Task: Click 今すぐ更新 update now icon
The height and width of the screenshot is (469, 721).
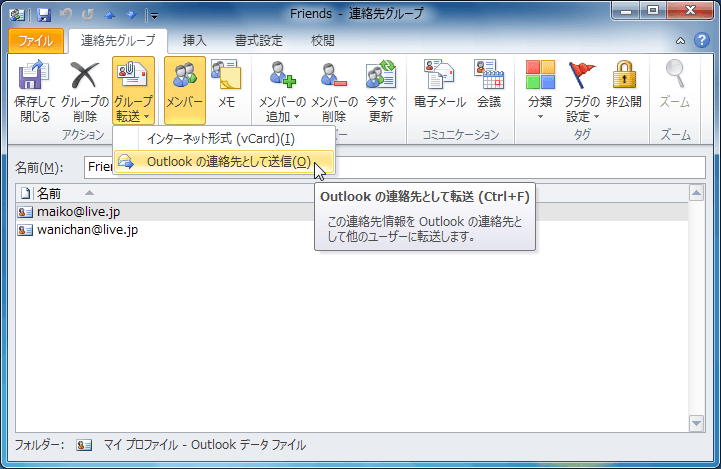Action: click(381, 74)
